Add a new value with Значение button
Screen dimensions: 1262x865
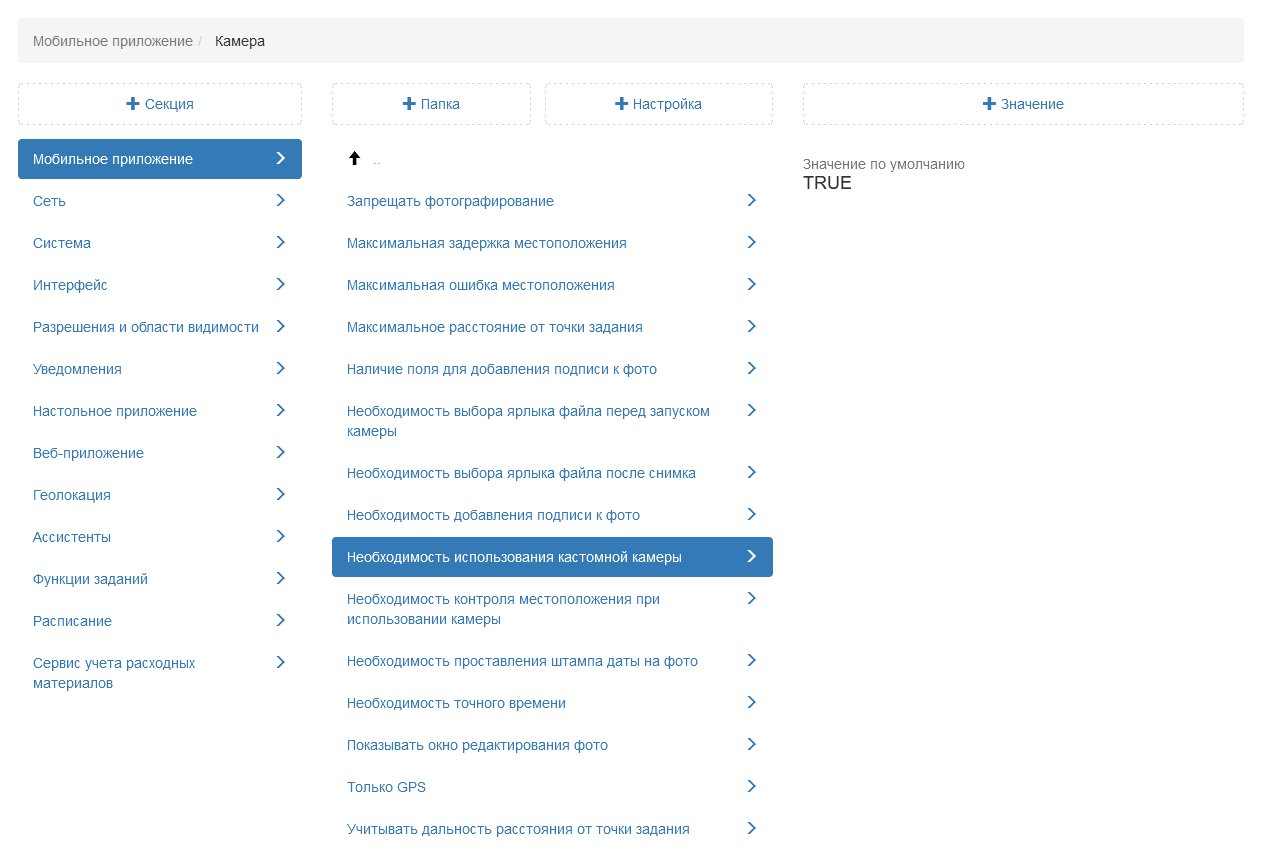[x=1023, y=104]
